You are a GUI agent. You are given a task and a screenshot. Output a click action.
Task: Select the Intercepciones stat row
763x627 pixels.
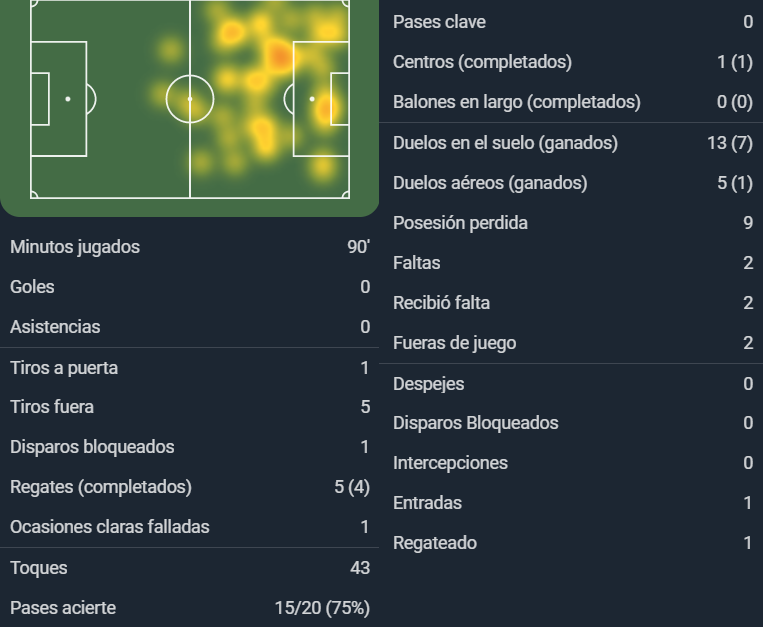point(571,463)
